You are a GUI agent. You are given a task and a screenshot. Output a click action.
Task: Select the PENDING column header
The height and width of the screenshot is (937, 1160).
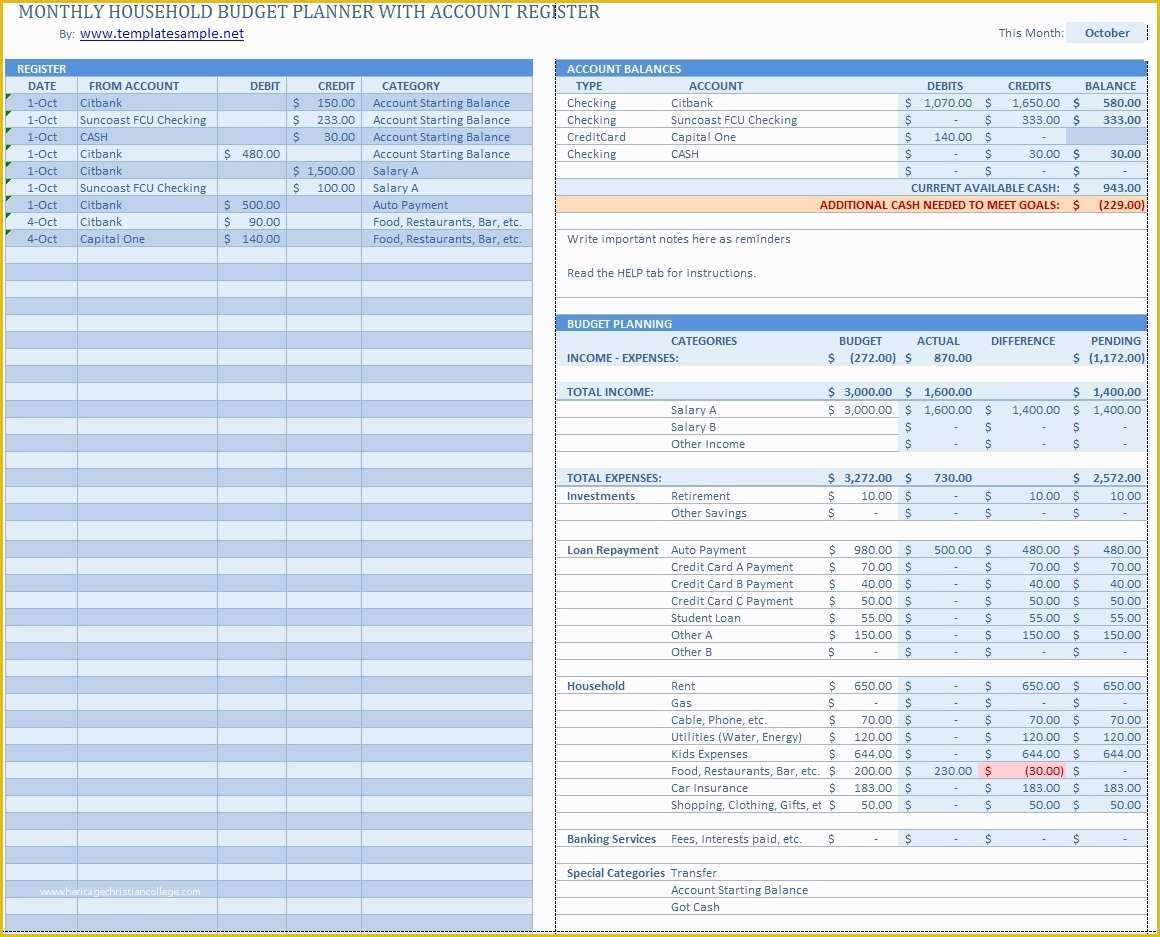1116,341
